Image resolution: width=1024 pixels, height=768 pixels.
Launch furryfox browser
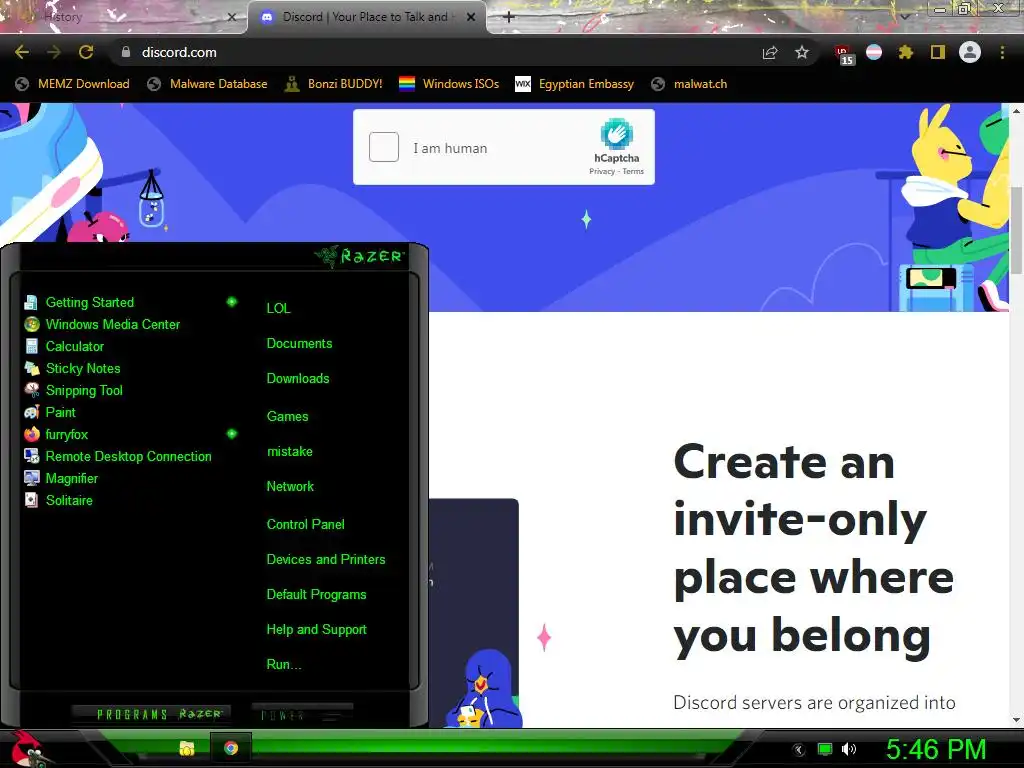coord(56,434)
